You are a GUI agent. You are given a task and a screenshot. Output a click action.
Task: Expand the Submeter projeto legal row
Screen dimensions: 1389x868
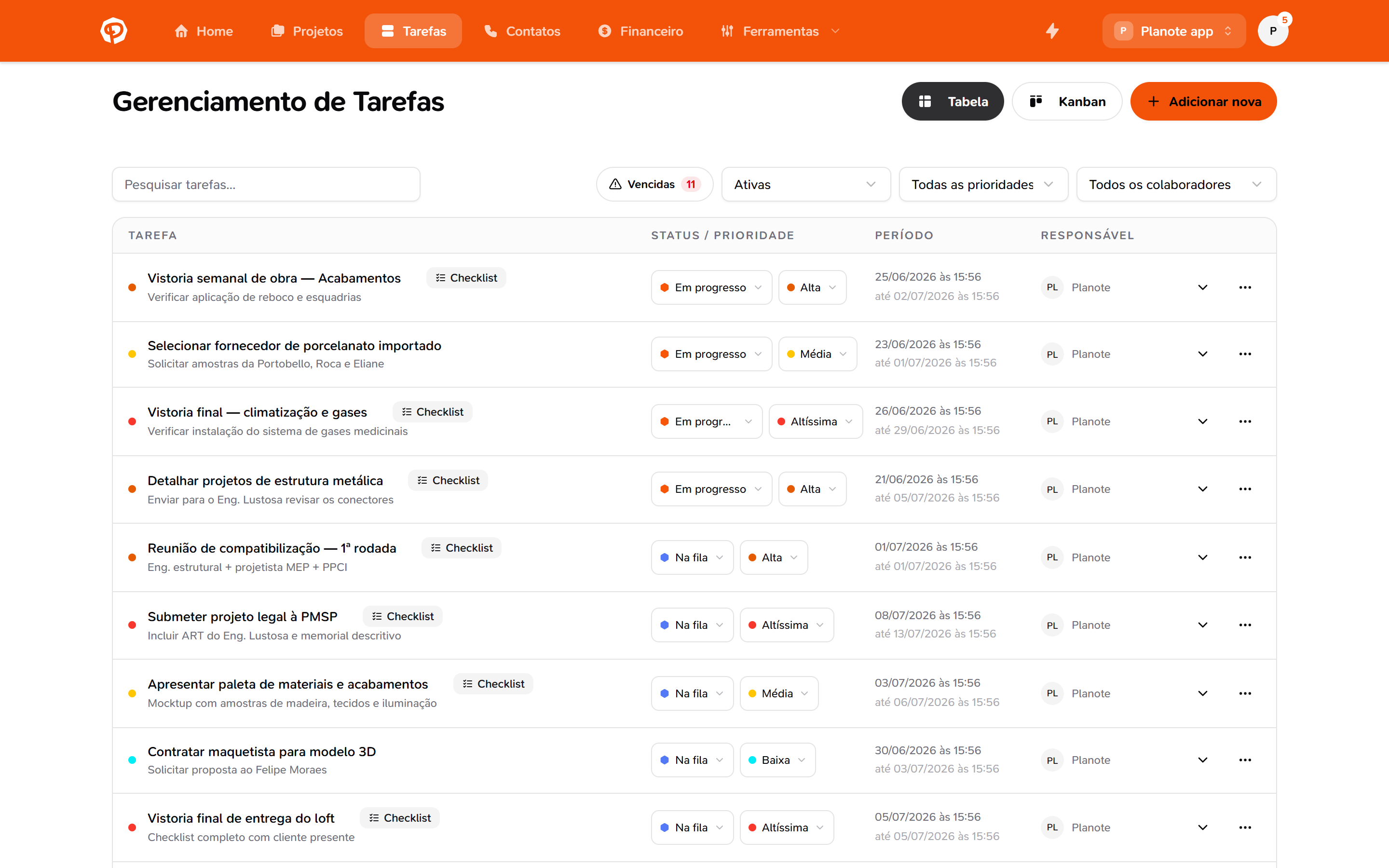[1202, 625]
